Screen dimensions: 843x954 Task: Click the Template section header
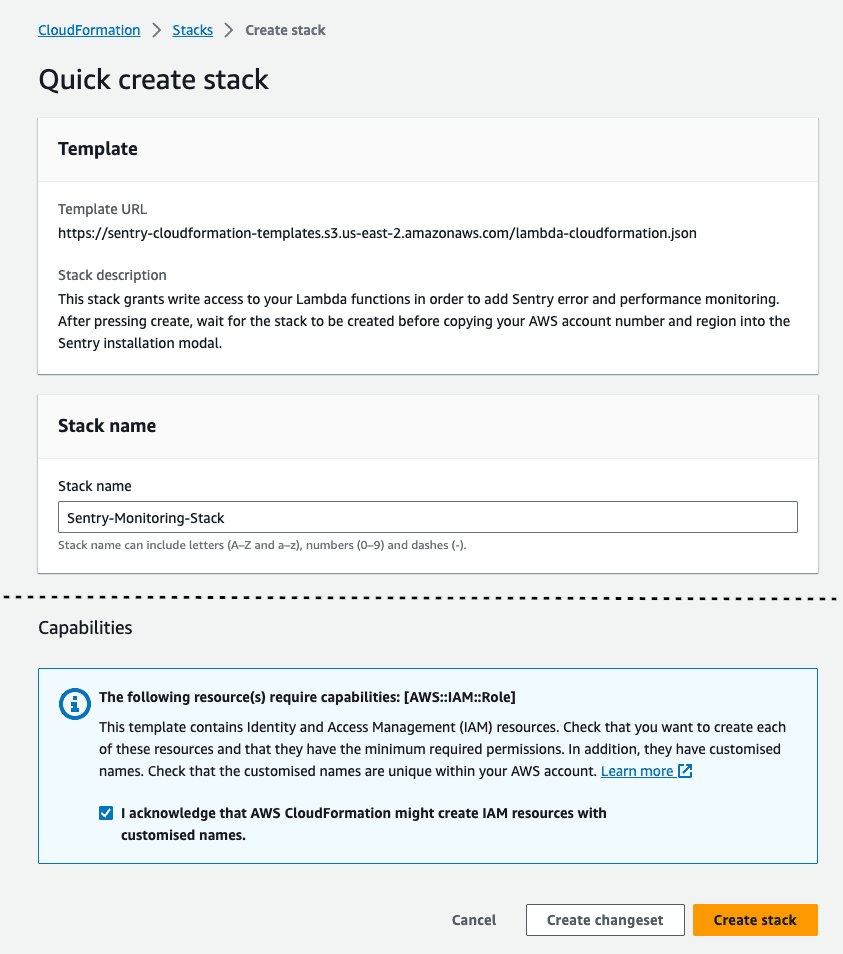click(x=98, y=149)
